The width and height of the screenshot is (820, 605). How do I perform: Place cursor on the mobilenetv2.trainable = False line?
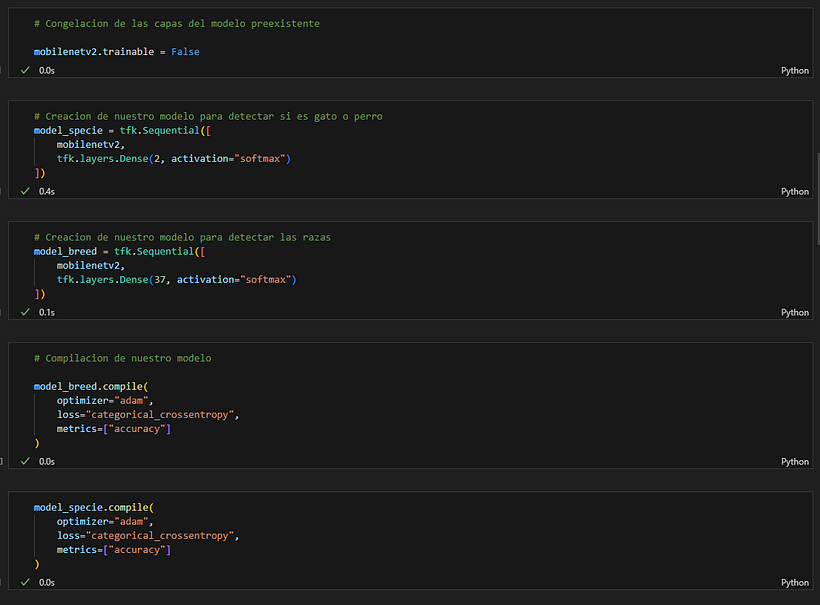click(116, 51)
